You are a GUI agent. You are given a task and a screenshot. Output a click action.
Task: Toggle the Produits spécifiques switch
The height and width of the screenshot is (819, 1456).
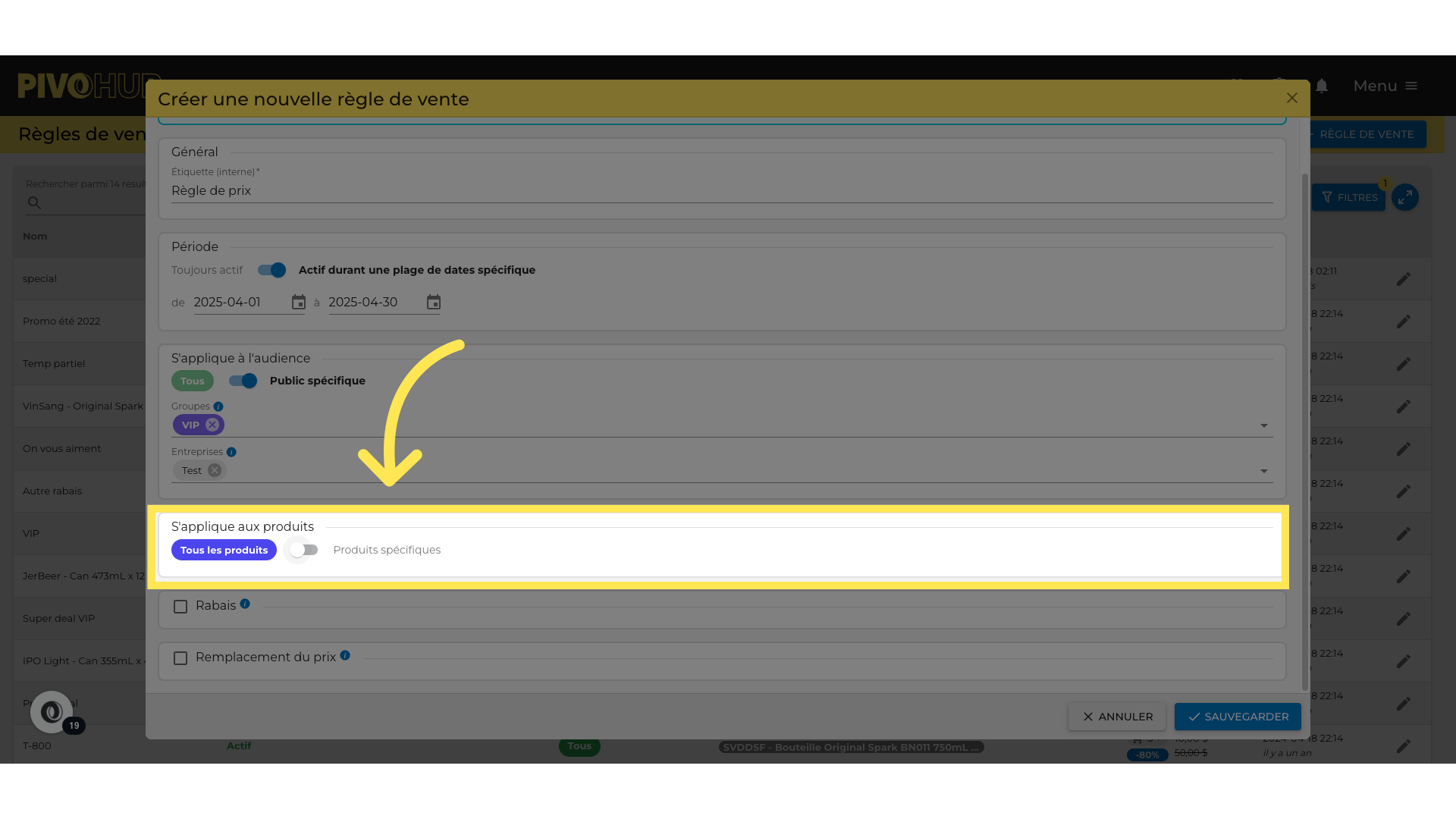pyautogui.click(x=303, y=550)
